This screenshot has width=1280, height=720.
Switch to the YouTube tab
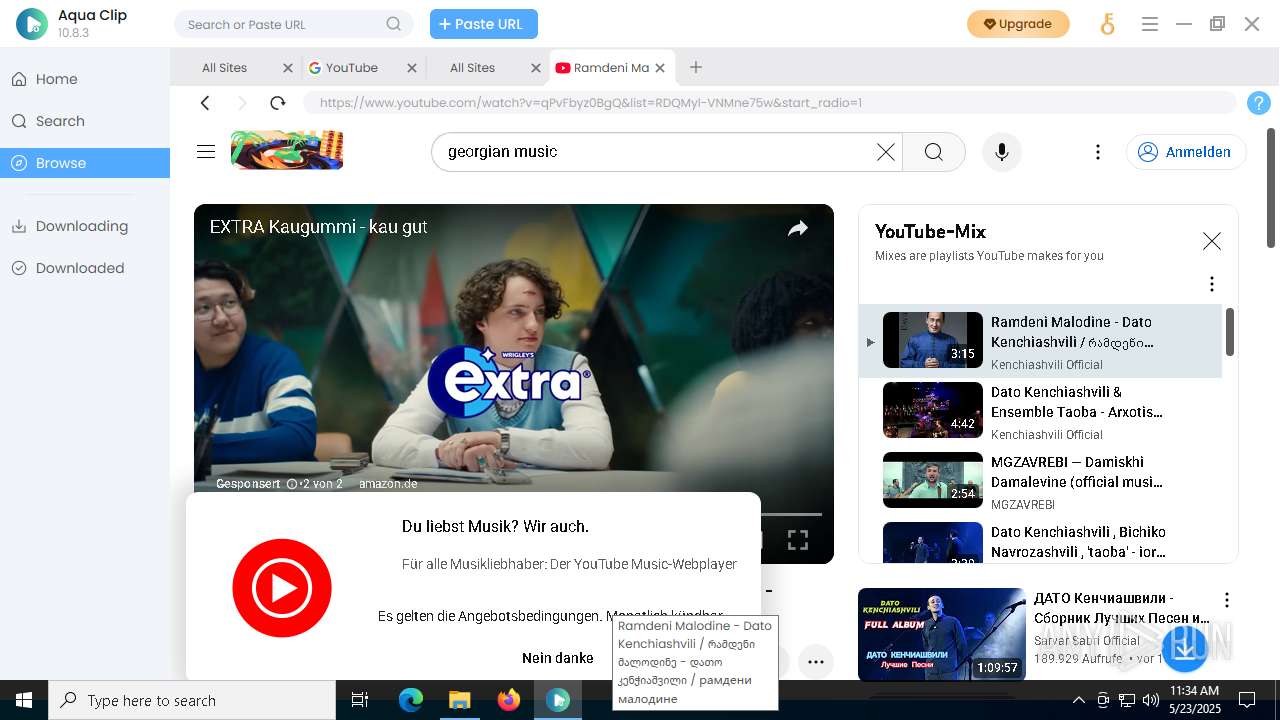[x=351, y=68]
